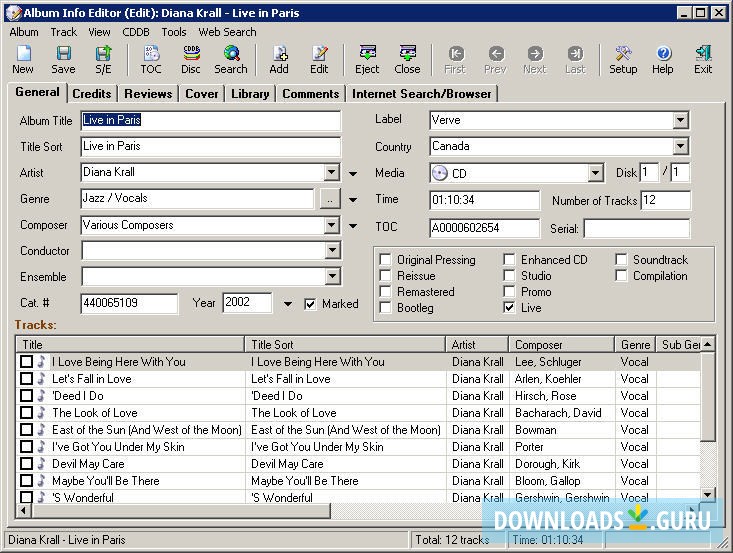Click the Add toolbar icon
The width and height of the screenshot is (733, 553).
[279, 60]
